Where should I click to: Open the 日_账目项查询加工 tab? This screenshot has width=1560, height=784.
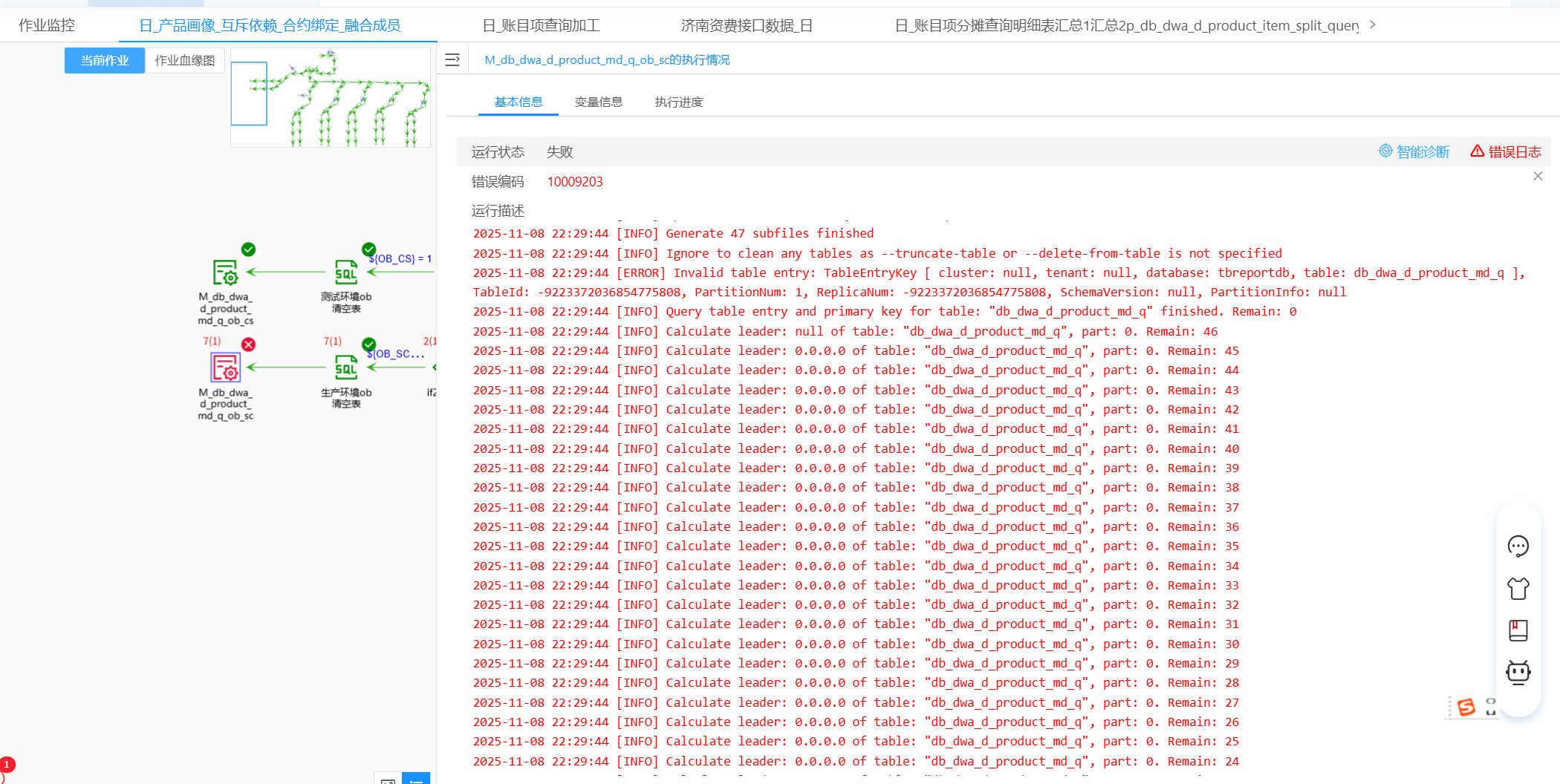[x=541, y=26]
